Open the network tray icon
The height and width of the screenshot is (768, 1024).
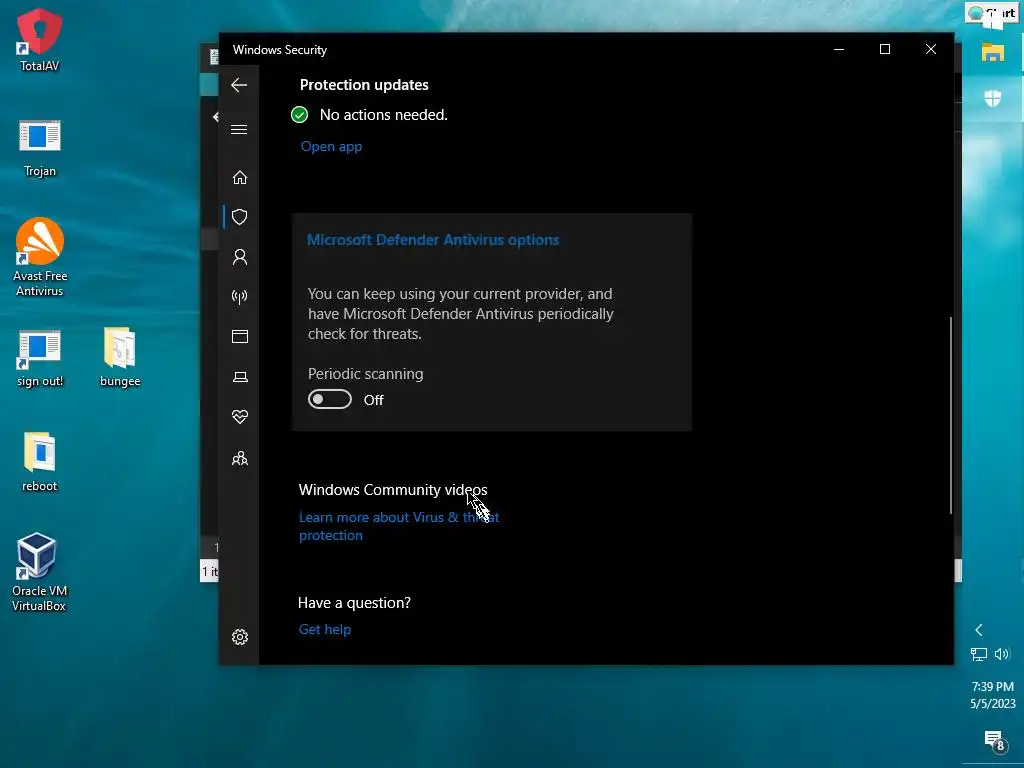click(x=978, y=654)
